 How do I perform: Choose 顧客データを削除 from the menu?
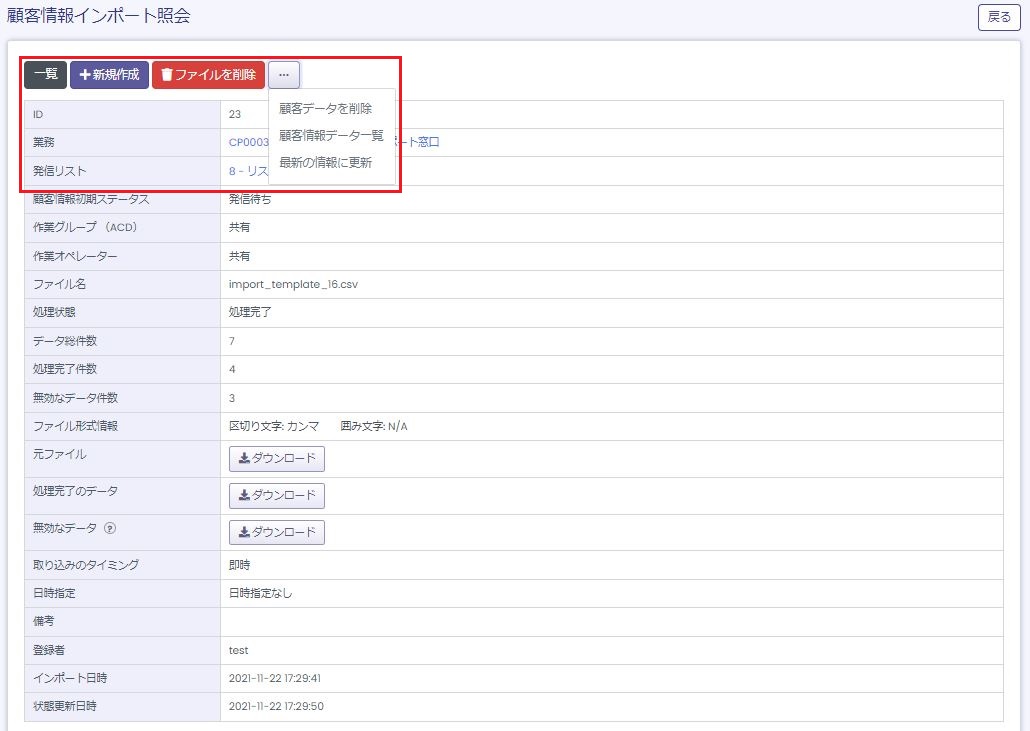click(x=326, y=108)
